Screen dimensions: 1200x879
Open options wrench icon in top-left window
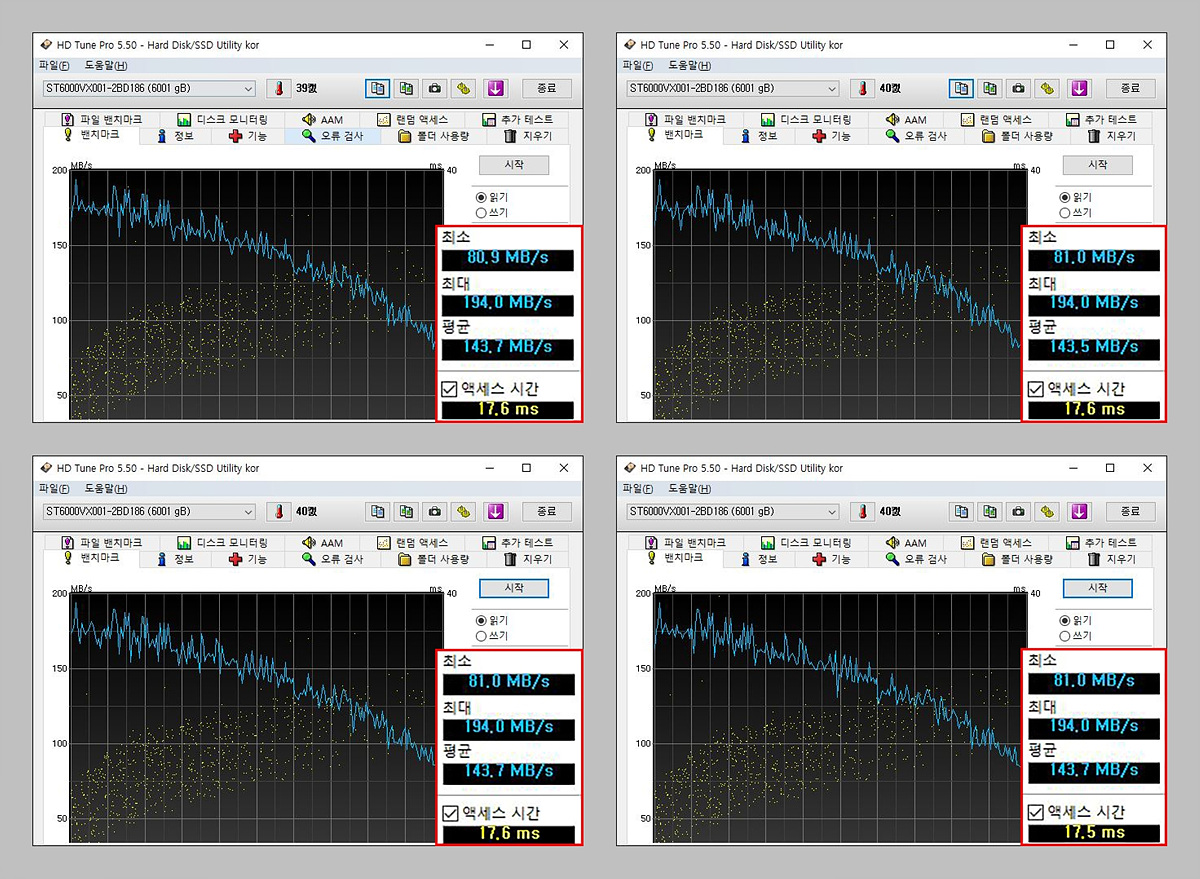[x=464, y=88]
